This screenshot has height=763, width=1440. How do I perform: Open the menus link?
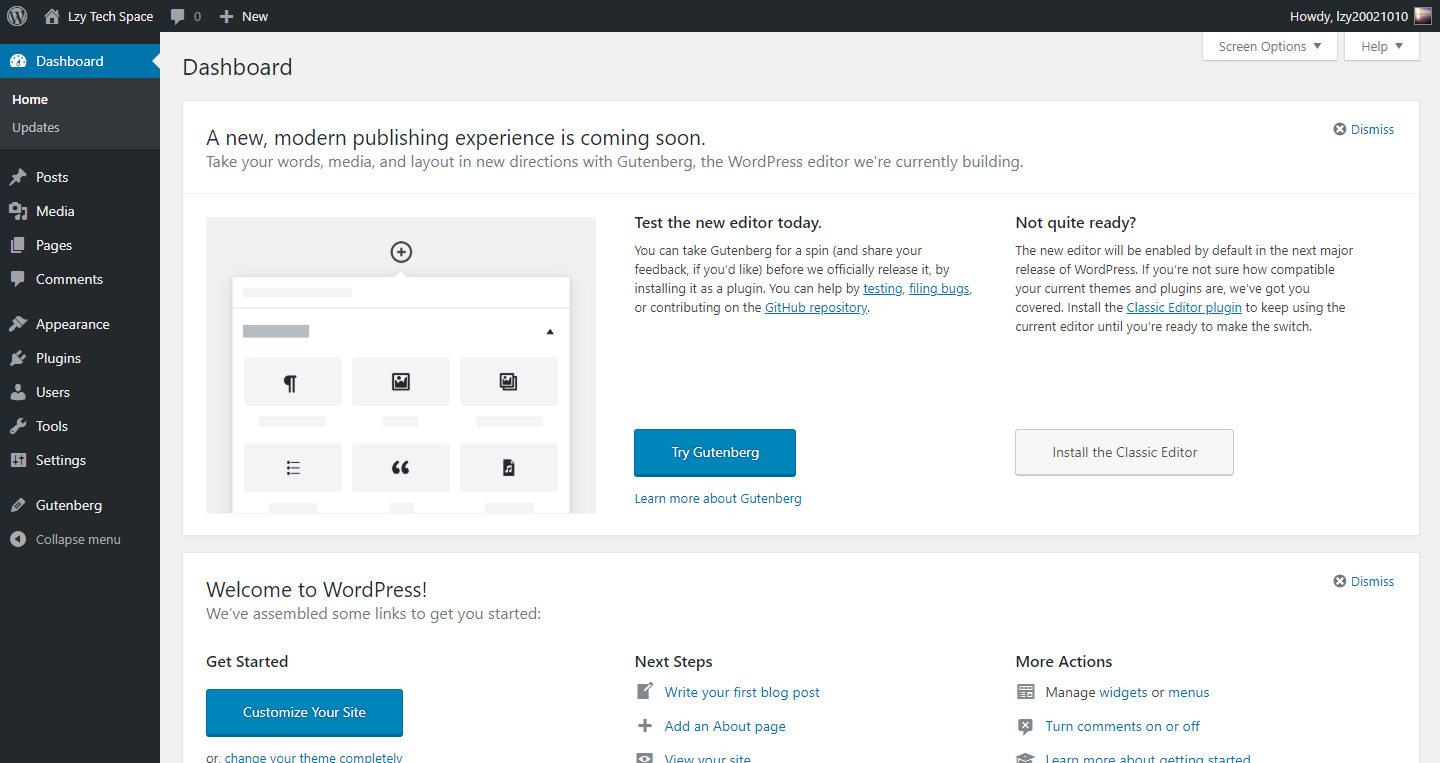pos(1189,692)
